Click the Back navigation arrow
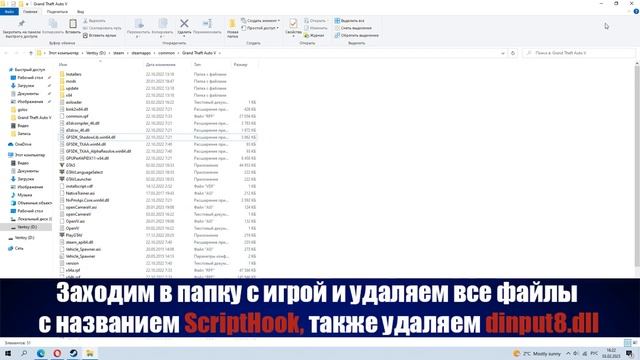The image size is (640, 360). [6, 53]
